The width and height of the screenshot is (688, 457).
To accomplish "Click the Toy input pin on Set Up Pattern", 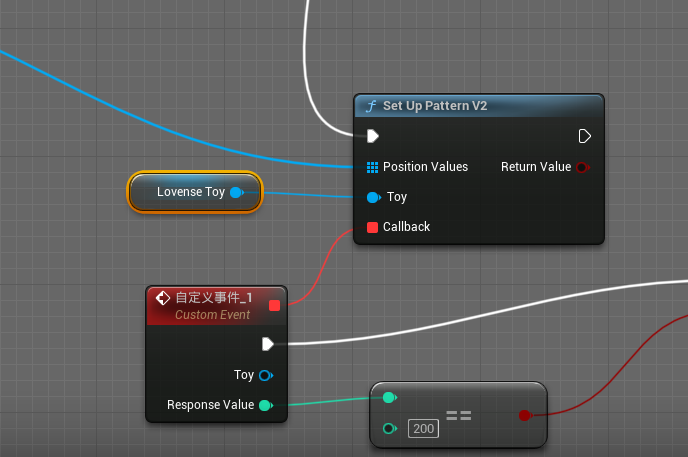I will (x=372, y=197).
